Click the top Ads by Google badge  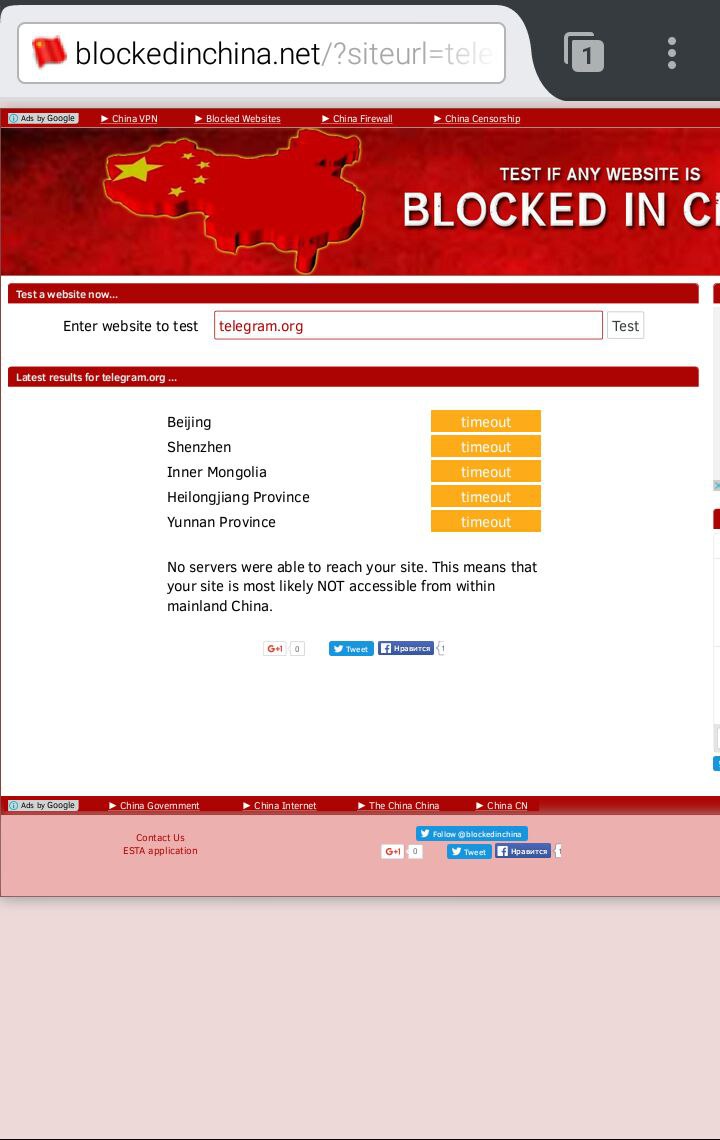pos(44,119)
